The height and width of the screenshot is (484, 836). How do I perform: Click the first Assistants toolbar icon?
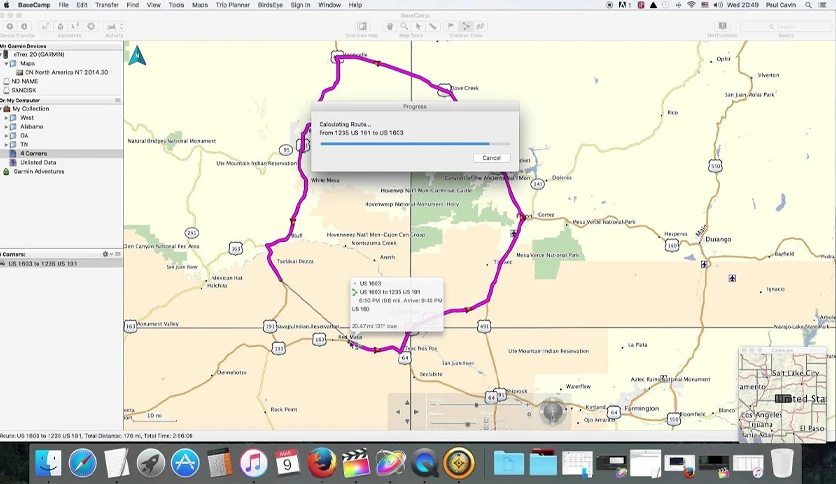pos(45,26)
